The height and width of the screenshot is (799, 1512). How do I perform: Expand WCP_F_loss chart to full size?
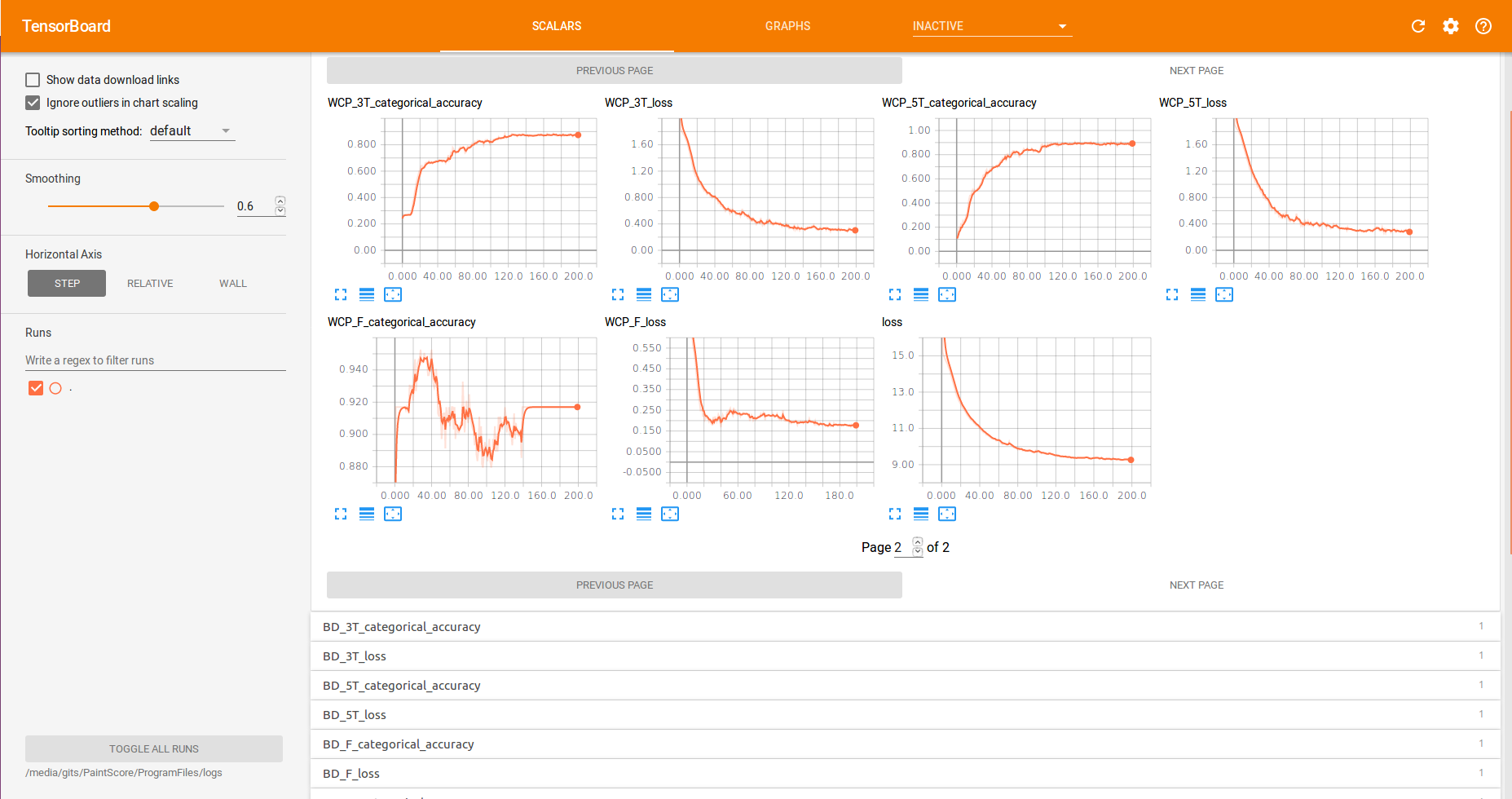pyautogui.click(x=618, y=514)
